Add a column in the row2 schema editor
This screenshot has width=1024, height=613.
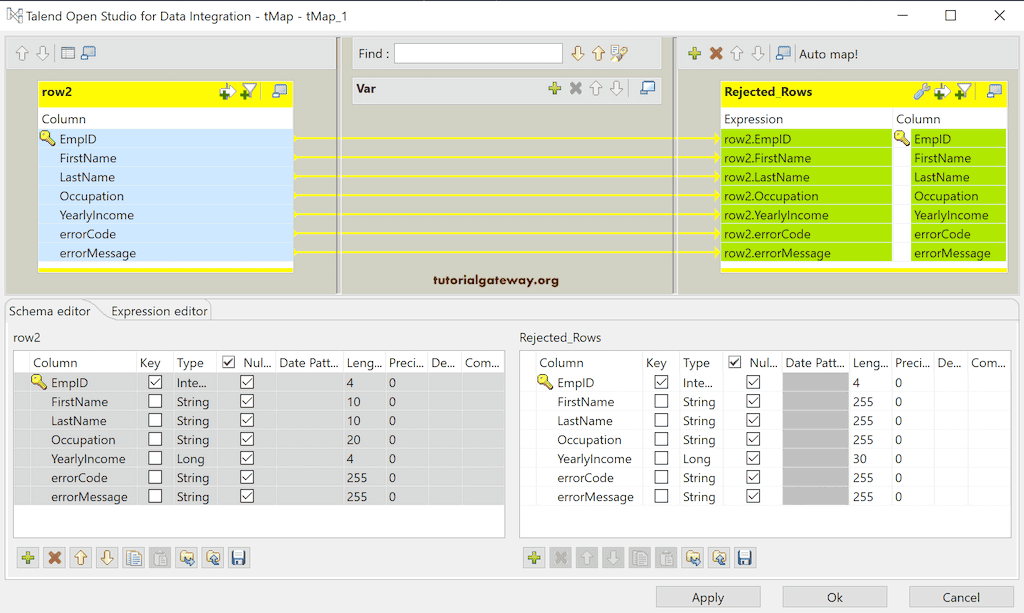(27, 557)
